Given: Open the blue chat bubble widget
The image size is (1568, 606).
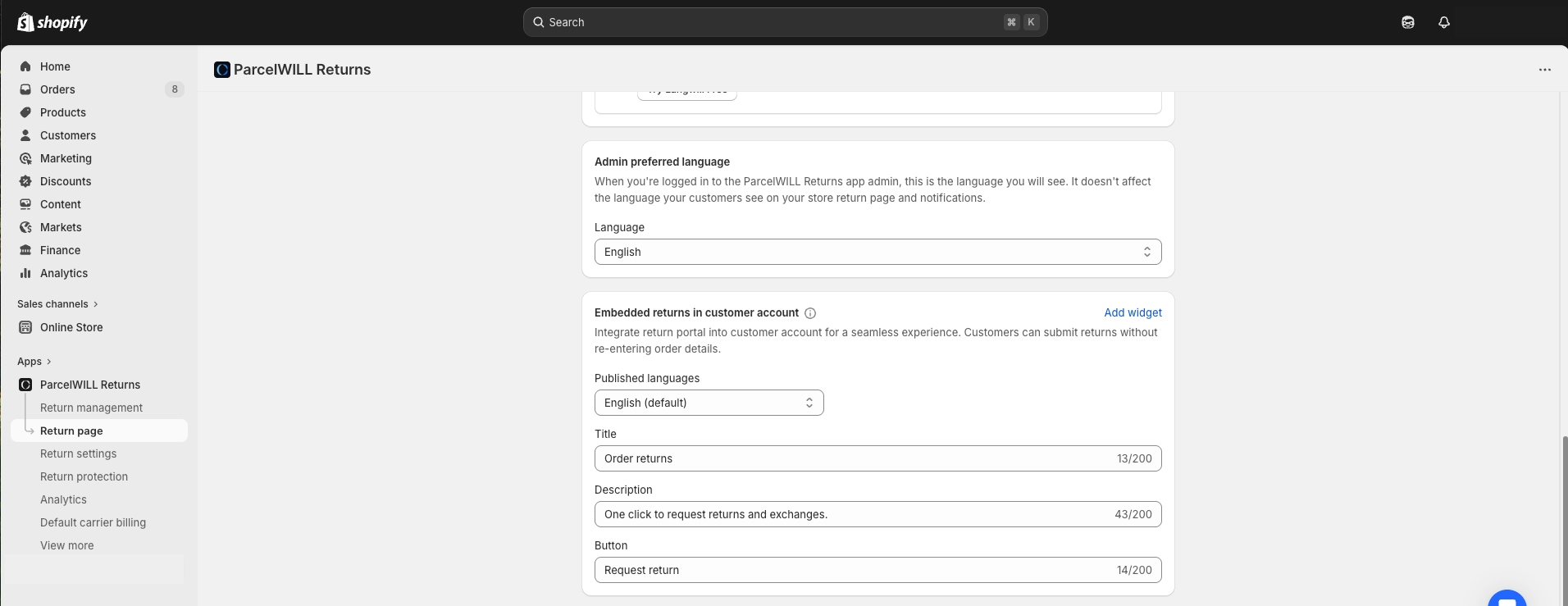Looking at the screenshot, I should [x=1506, y=599].
